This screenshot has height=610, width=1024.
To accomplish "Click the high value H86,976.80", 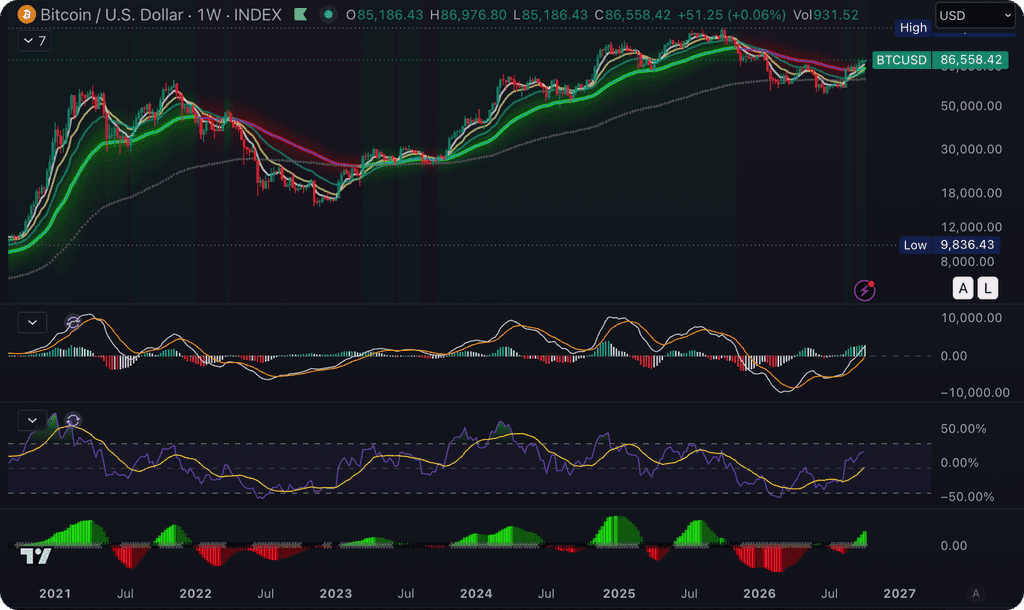I will click(x=468, y=14).
